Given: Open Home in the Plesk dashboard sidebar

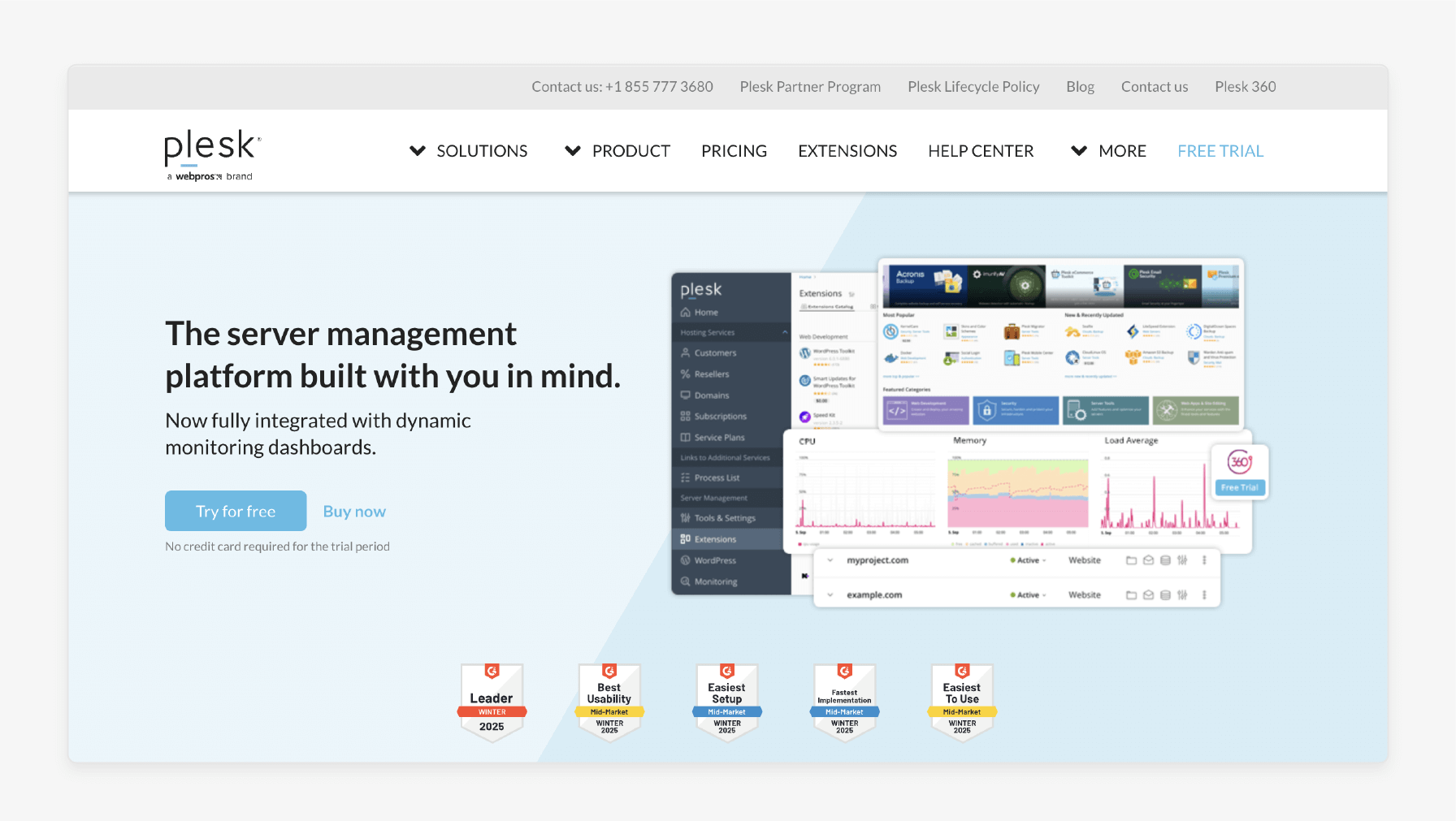Looking at the screenshot, I should [700, 313].
